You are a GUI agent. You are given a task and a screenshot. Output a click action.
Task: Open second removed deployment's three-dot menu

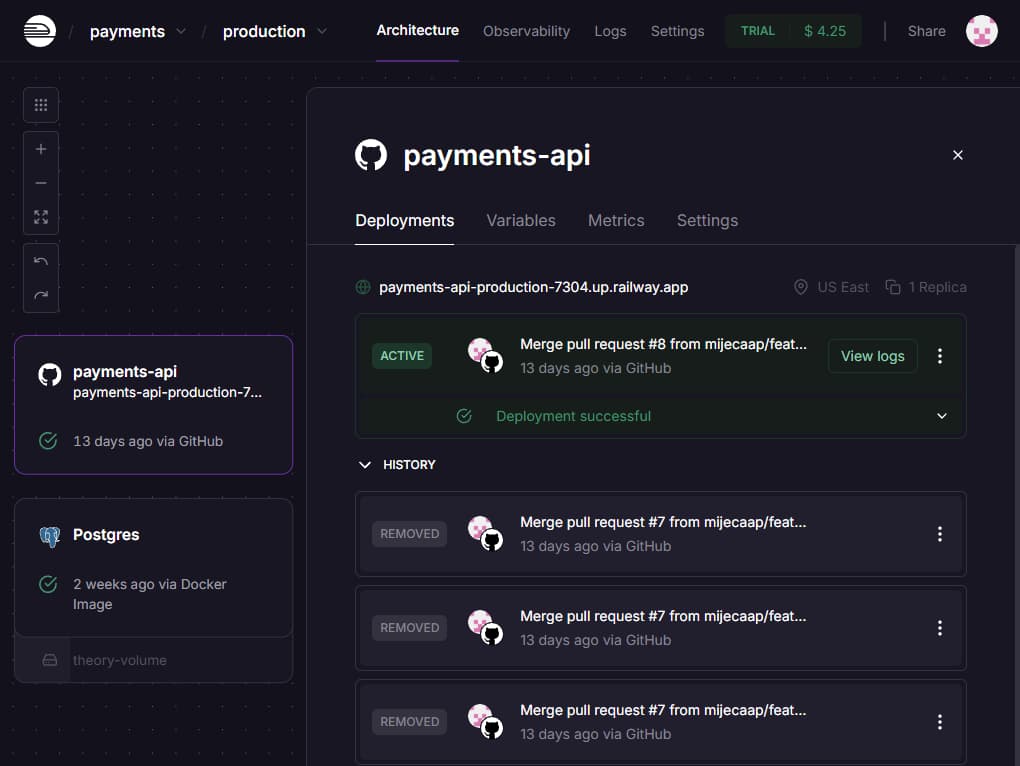tap(939, 628)
